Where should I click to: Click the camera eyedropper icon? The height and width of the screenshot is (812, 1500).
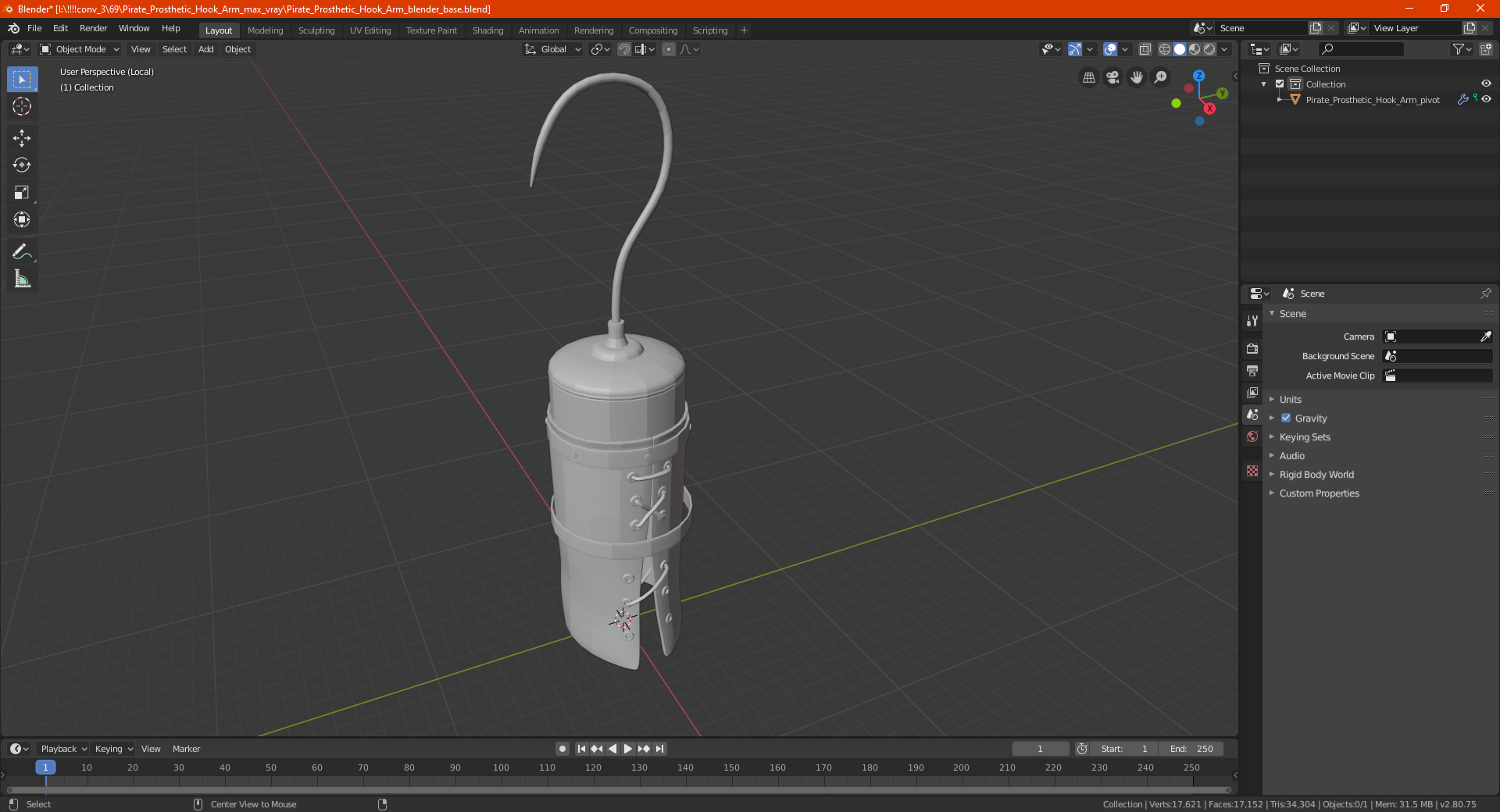tap(1485, 337)
